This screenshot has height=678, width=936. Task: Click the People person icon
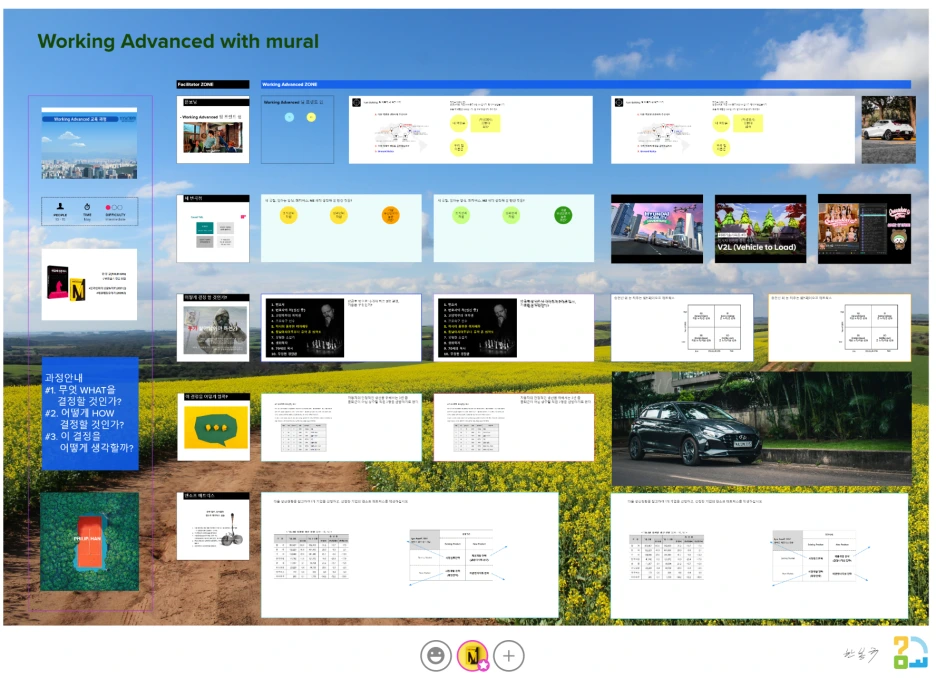60,207
